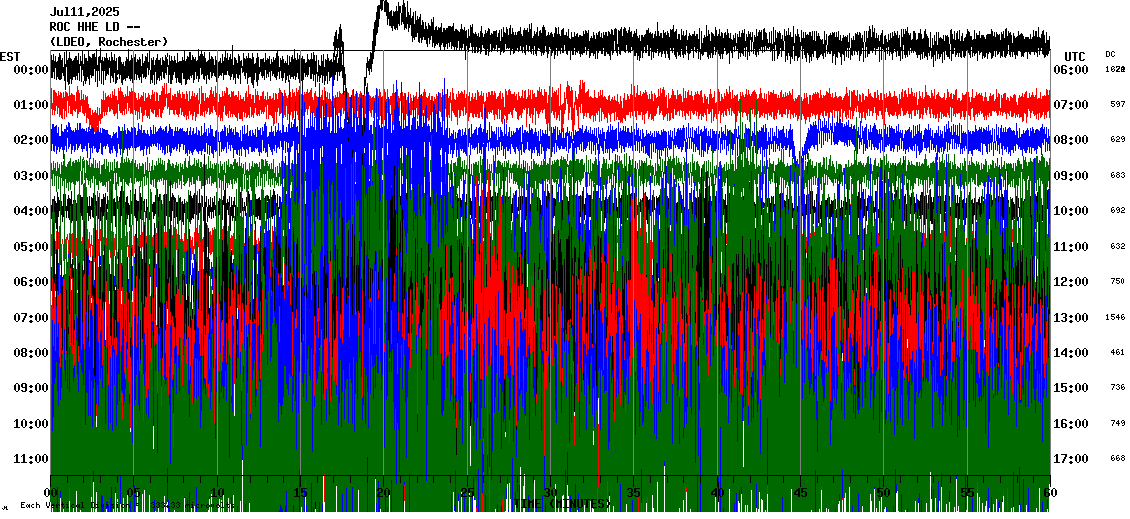The image size is (1130, 519).
Task: Select the DC value 597
Action: pyautogui.click(x=1117, y=105)
